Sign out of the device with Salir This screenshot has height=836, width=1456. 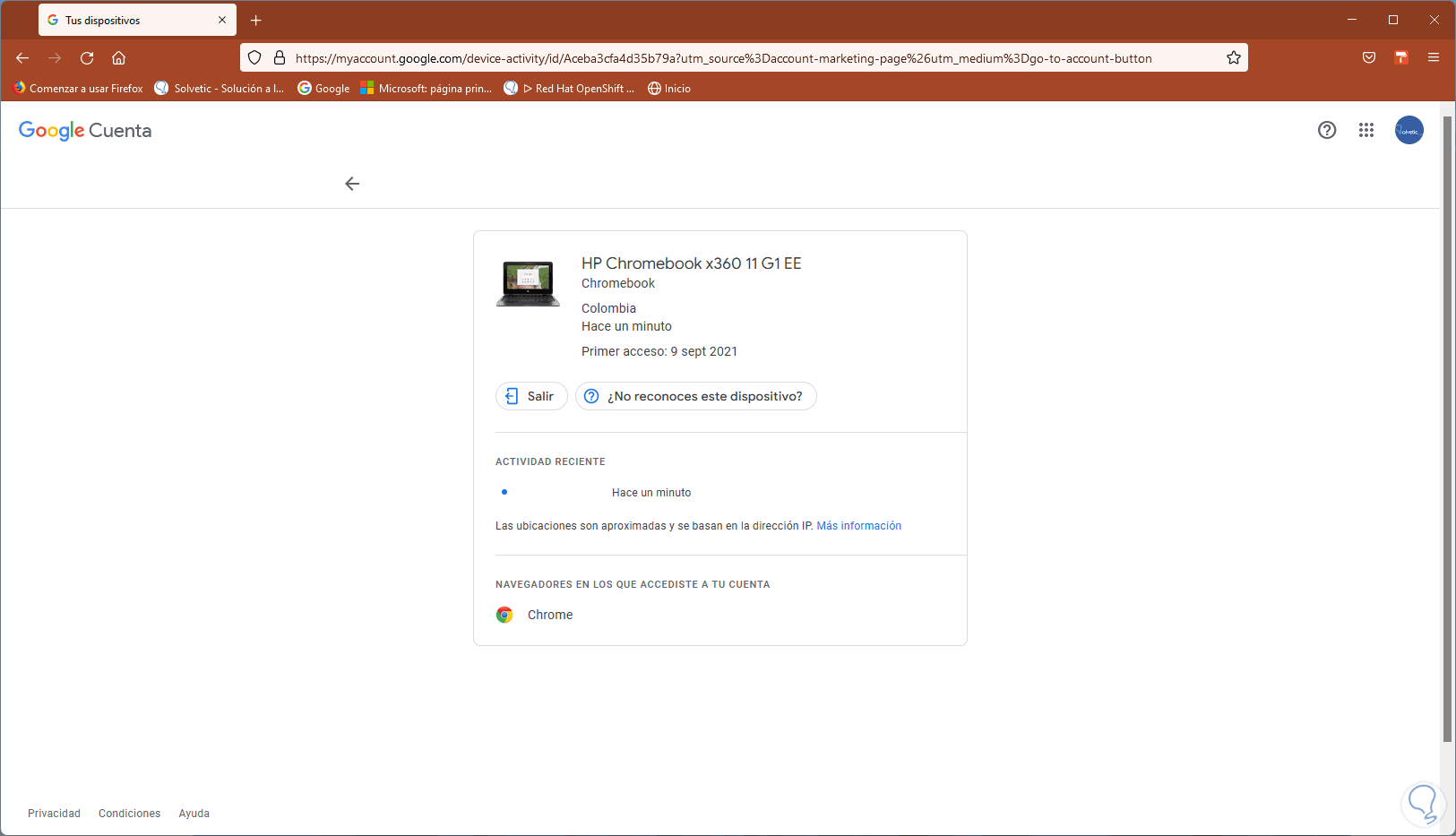pos(531,396)
